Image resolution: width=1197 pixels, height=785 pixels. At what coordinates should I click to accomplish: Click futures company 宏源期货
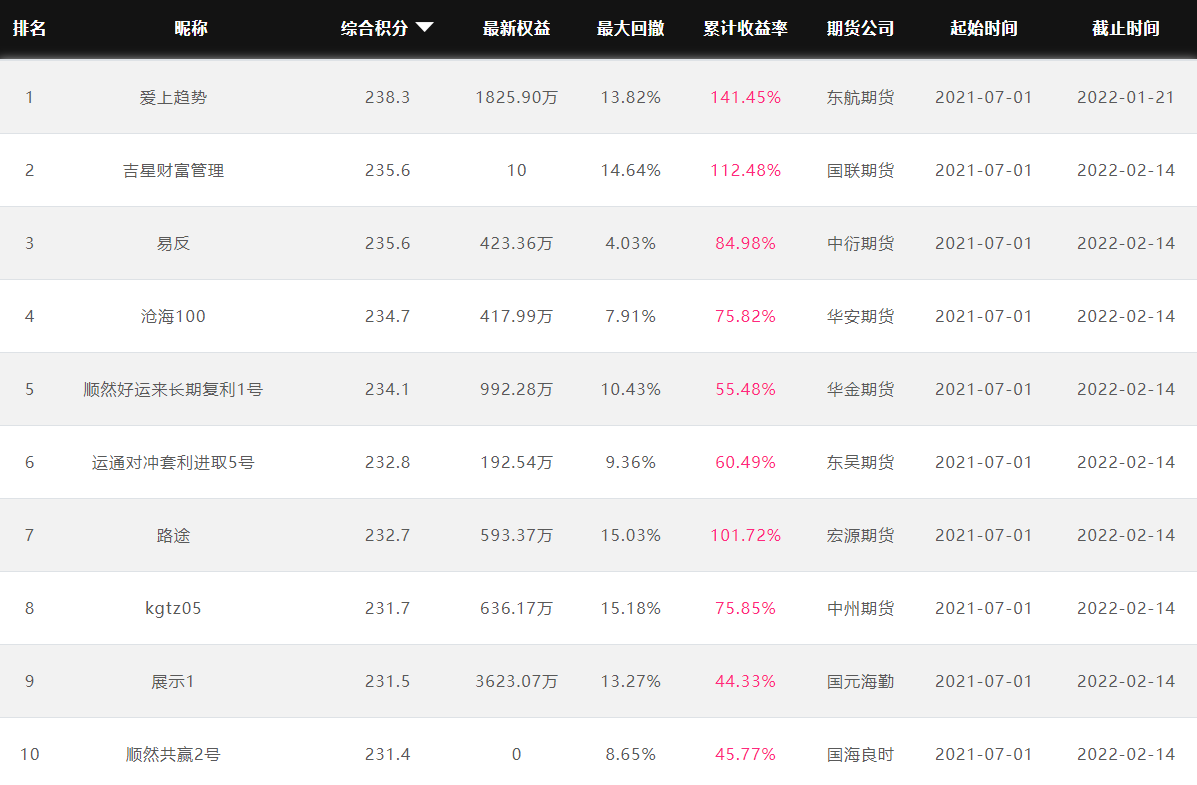[x=860, y=535]
